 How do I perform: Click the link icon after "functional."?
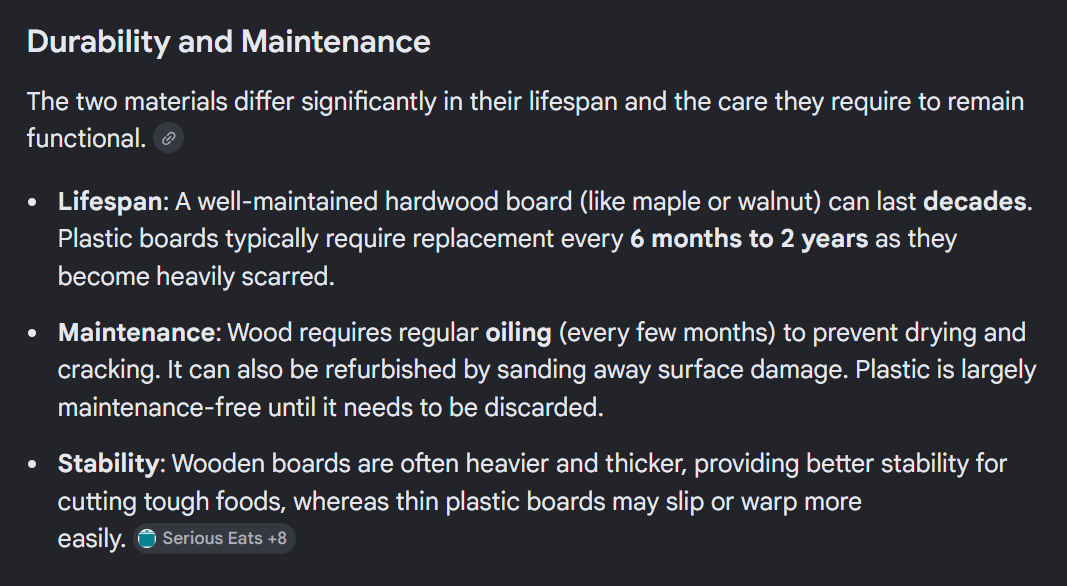(x=168, y=138)
